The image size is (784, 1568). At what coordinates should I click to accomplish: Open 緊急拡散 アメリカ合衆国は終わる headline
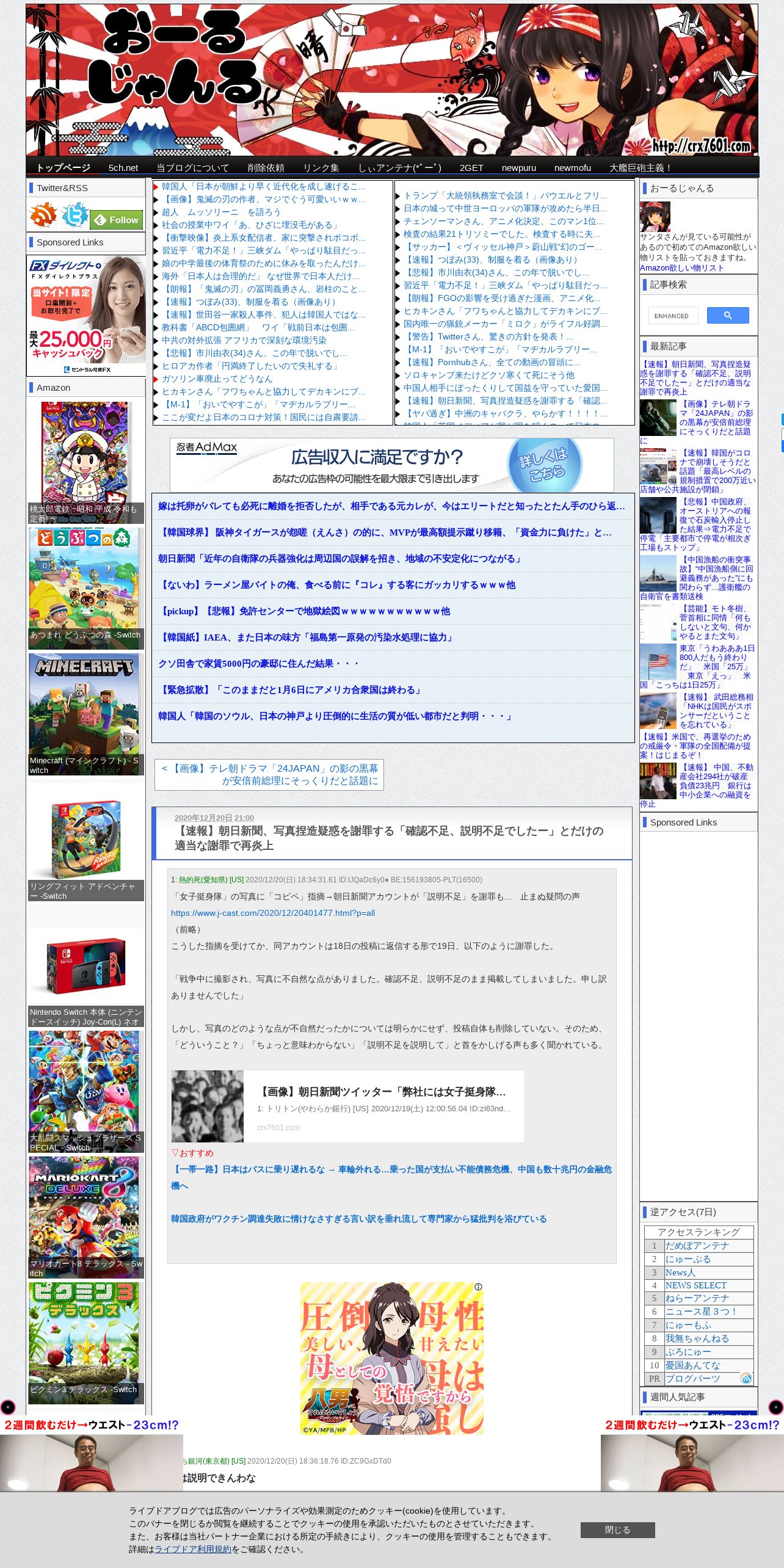coord(291,690)
